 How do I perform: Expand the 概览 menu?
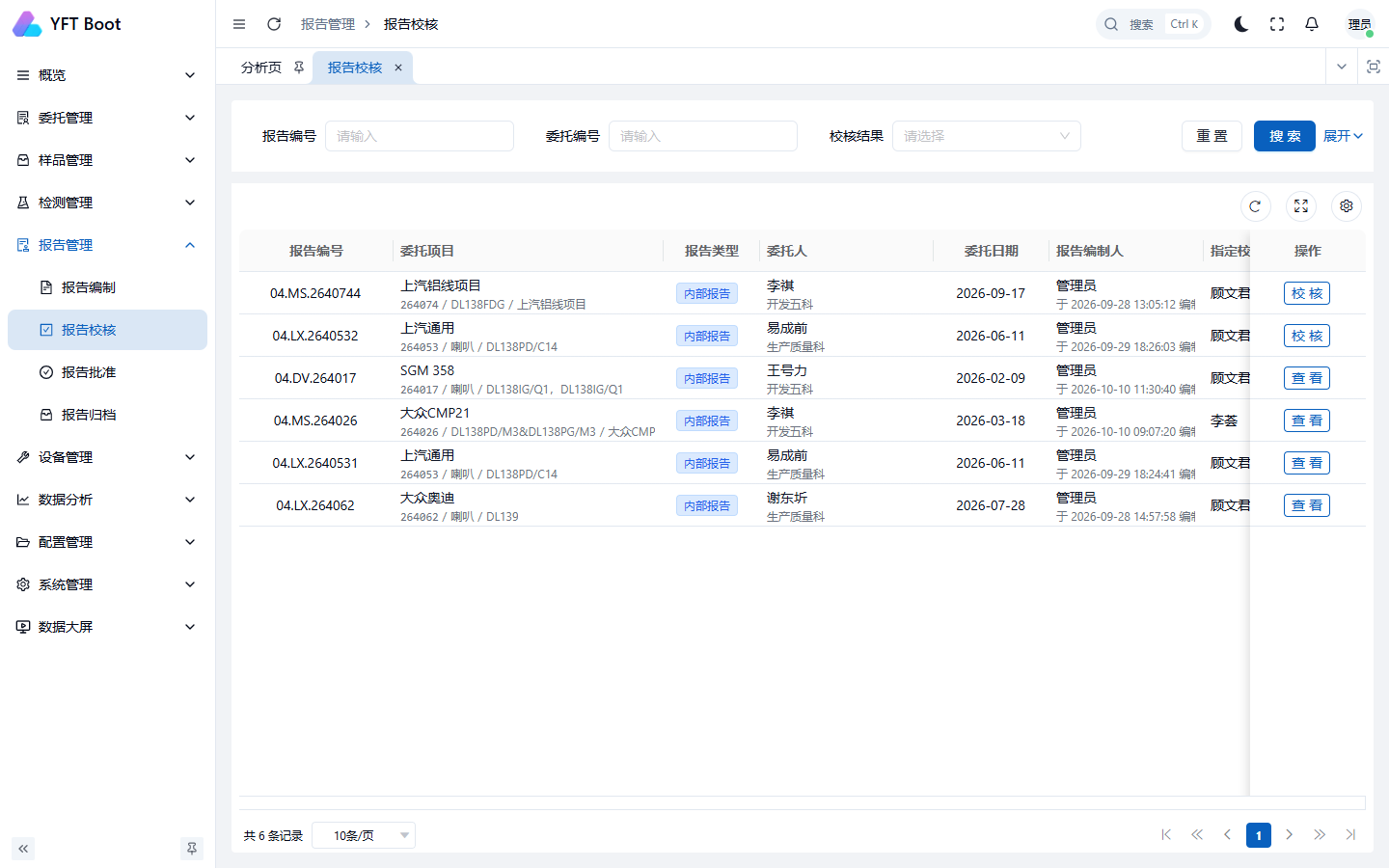click(107, 75)
